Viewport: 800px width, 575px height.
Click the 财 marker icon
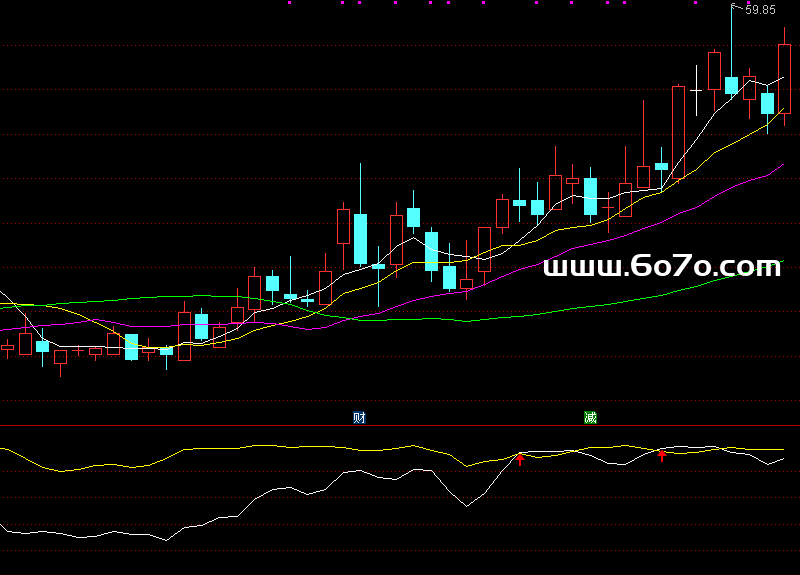(359, 417)
